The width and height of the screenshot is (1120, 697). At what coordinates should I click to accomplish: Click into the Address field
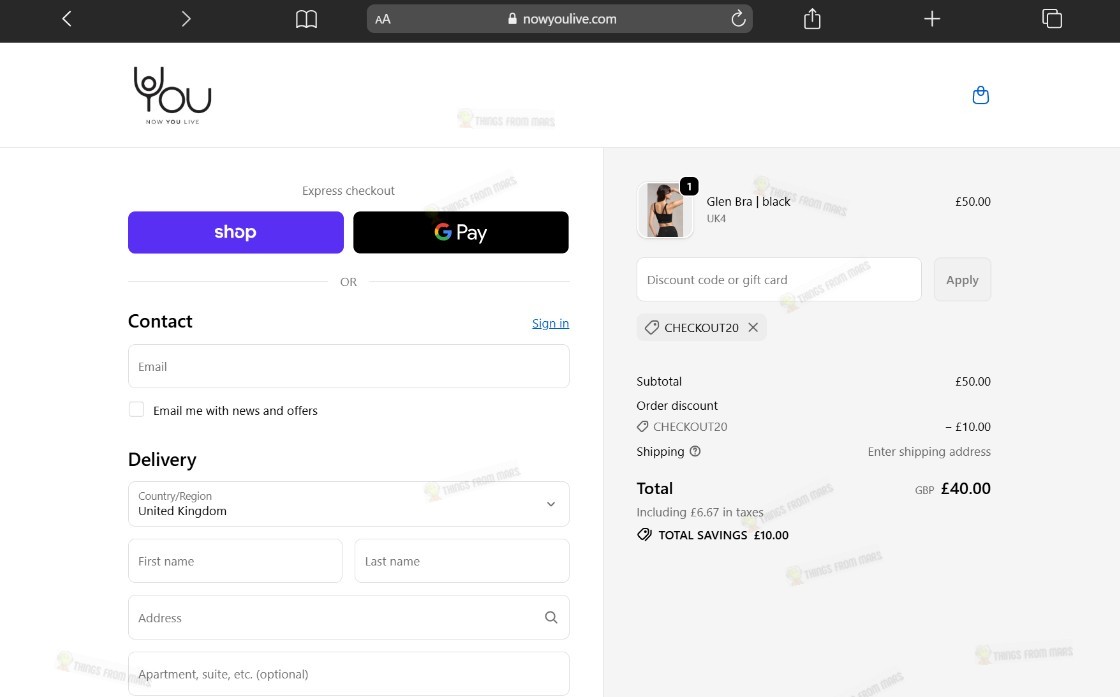click(x=349, y=617)
